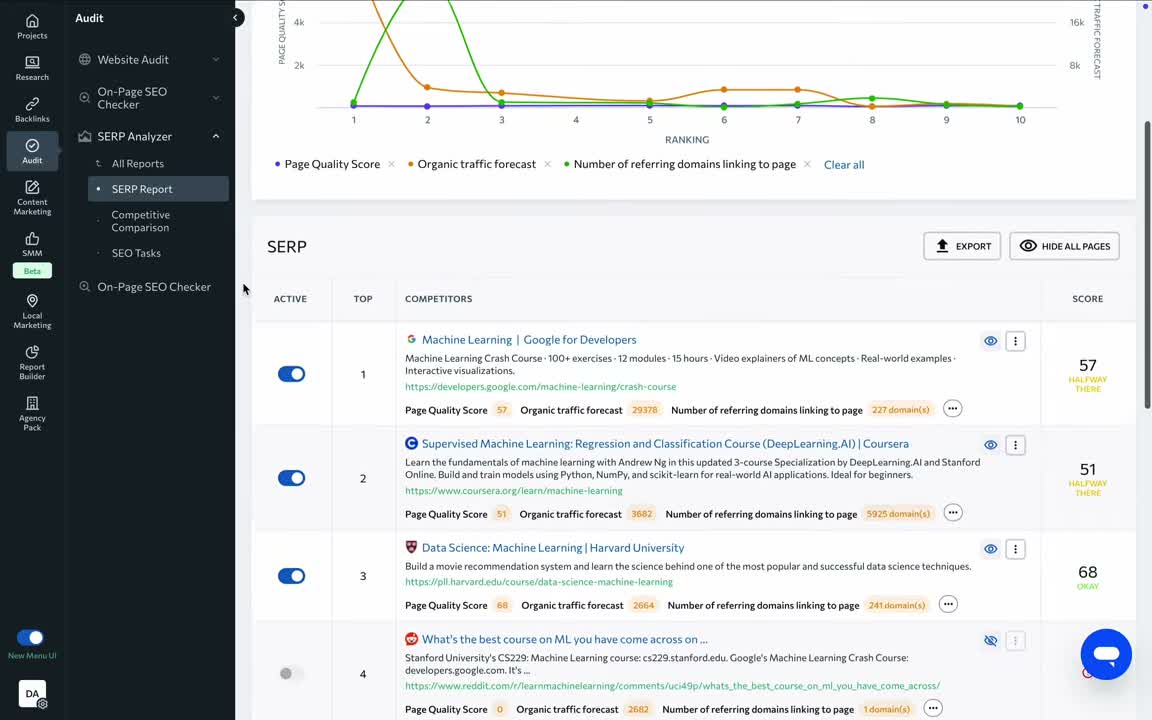The image size is (1152, 720).
Task: Open bottom On-Page SEO Checker item
Action: click(x=154, y=287)
